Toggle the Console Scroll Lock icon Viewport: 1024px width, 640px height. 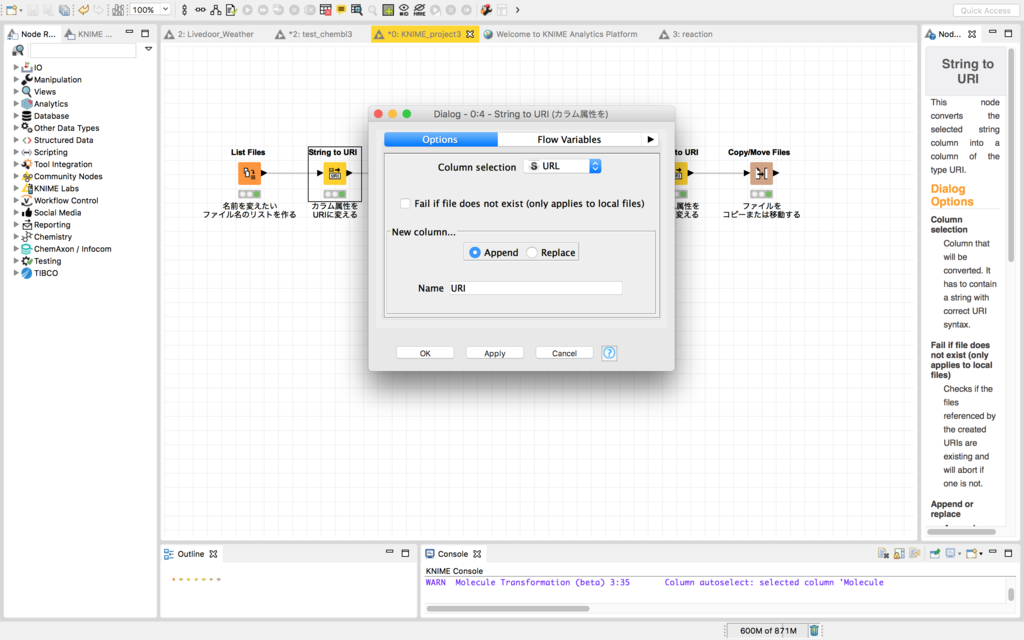(x=899, y=553)
